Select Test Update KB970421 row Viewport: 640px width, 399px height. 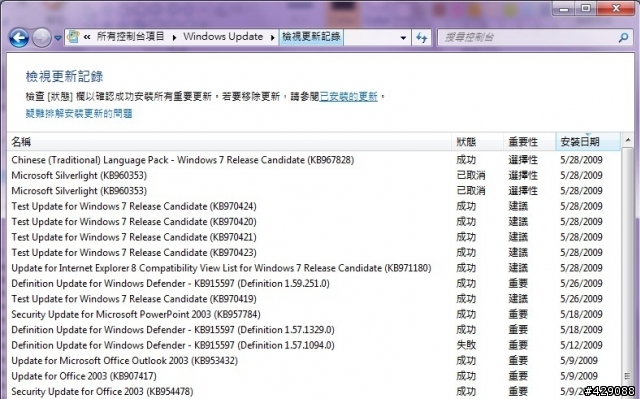click(x=314, y=237)
